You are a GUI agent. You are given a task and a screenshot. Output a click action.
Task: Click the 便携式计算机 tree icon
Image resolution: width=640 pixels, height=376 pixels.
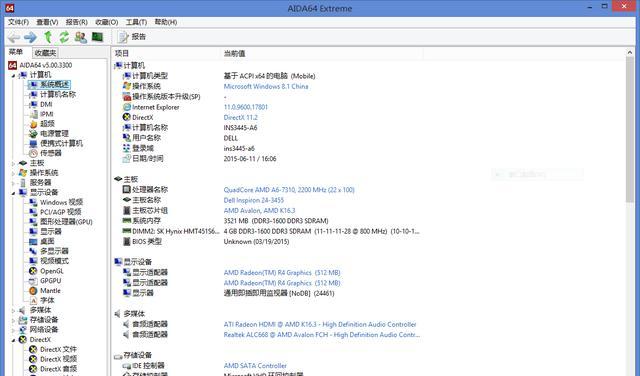tap(33, 144)
